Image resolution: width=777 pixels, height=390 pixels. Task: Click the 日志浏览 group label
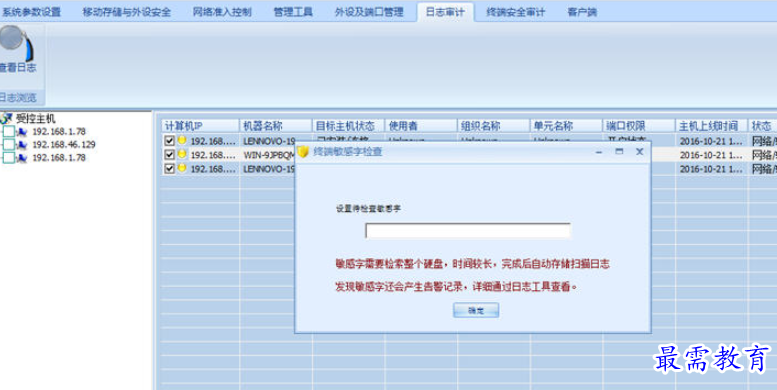18,98
